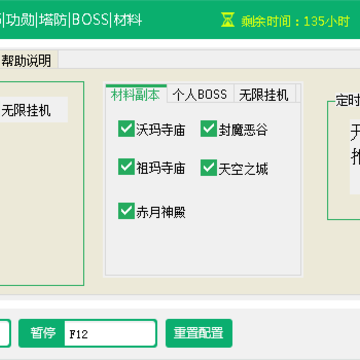360x360 pixels.
Task: Open the 帮助说明 tab
Action: tap(27, 61)
